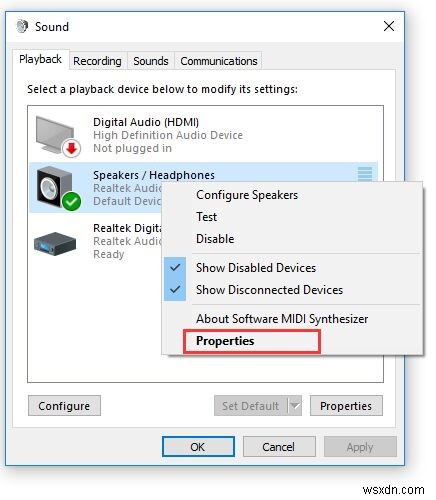Image resolution: width=436 pixels, height=500 pixels.
Task: Open the Communications tab
Action: (219, 61)
